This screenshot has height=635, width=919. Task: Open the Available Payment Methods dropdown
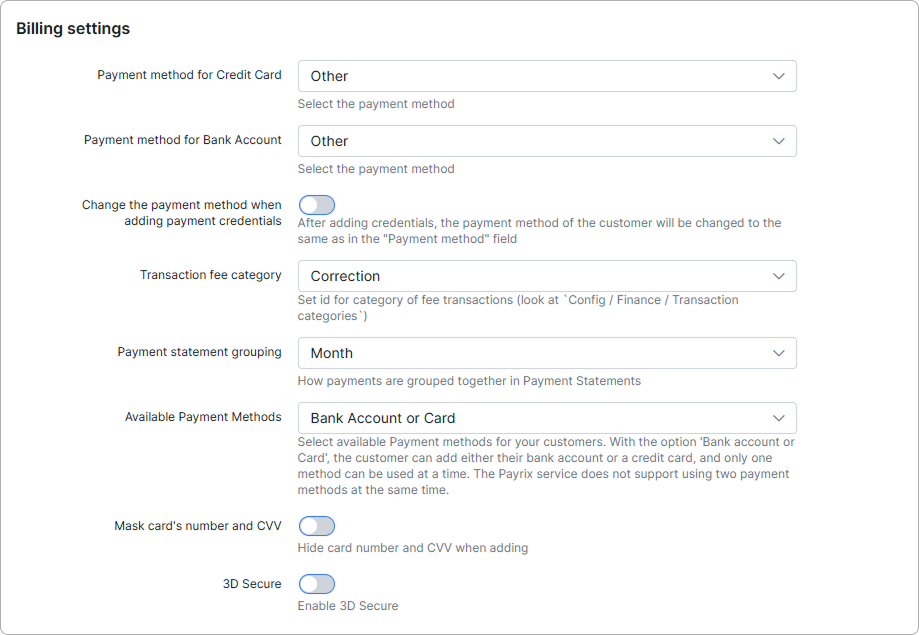[x=546, y=418]
